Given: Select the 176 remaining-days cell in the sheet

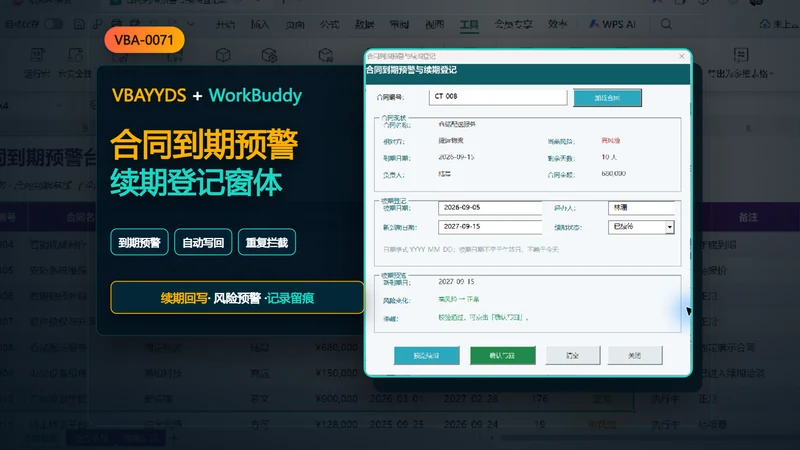Looking at the screenshot, I should click(x=540, y=398).
